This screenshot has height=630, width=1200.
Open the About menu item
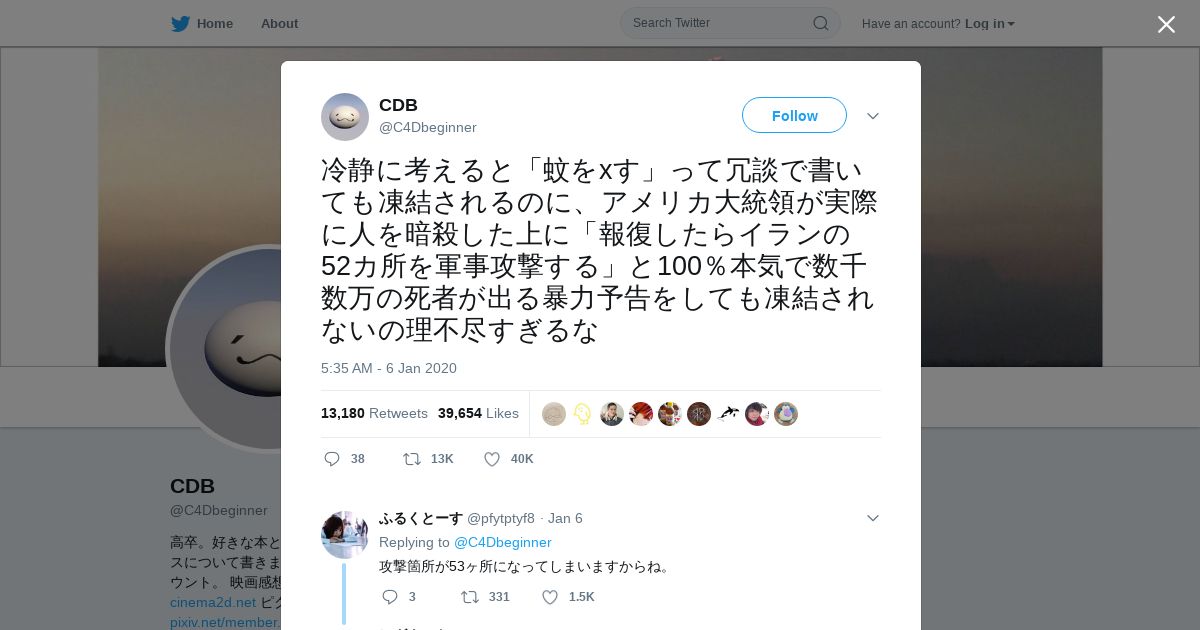(279, 23)
